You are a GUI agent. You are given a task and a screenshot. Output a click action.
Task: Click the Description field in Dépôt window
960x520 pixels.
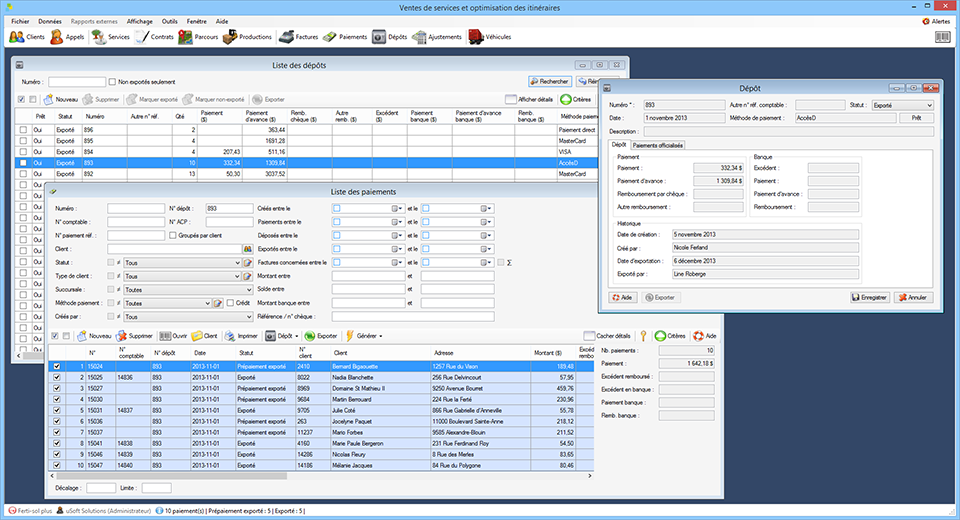coord(789,131)
